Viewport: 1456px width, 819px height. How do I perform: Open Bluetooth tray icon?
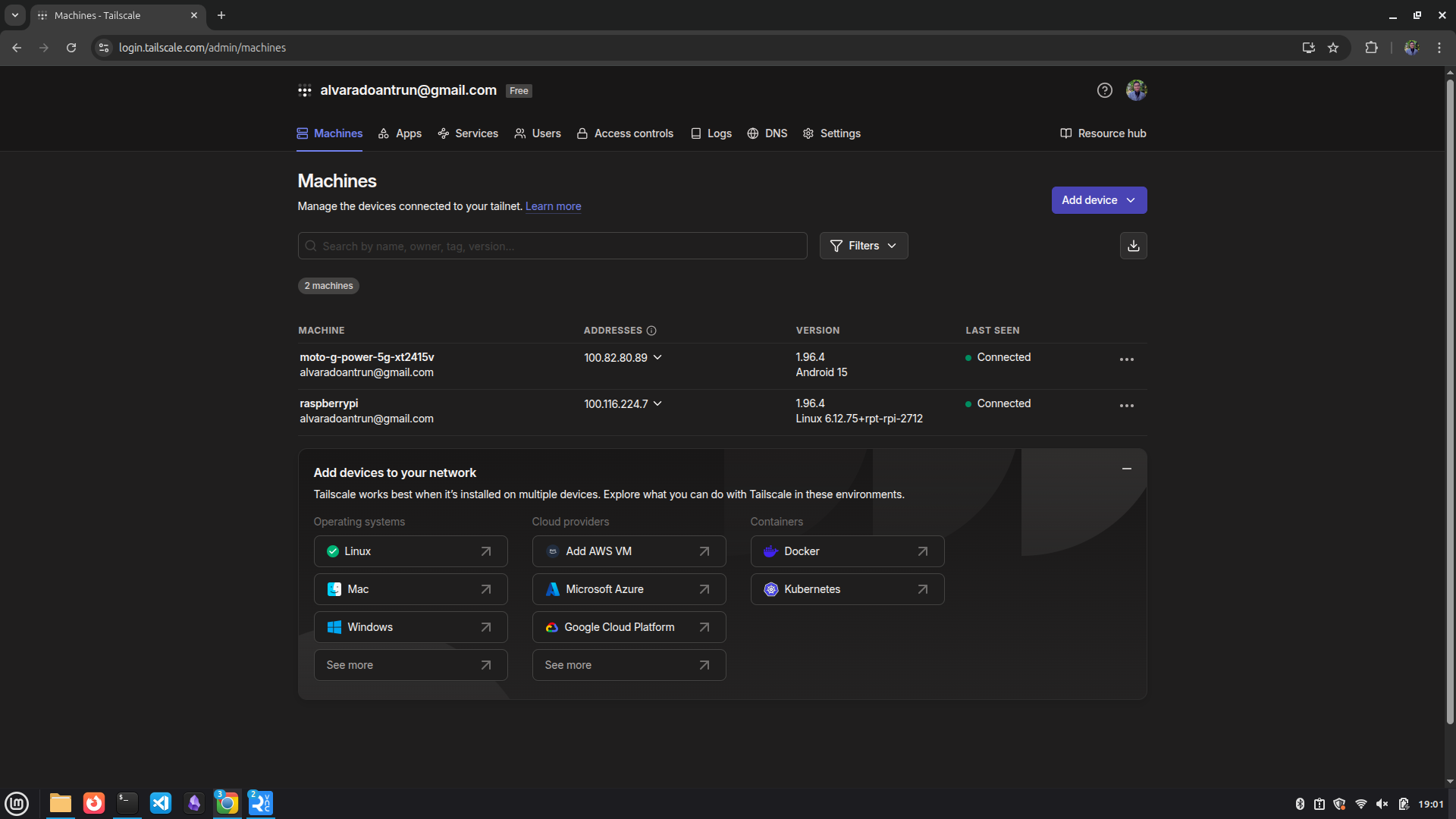(x=1299, y=804)
